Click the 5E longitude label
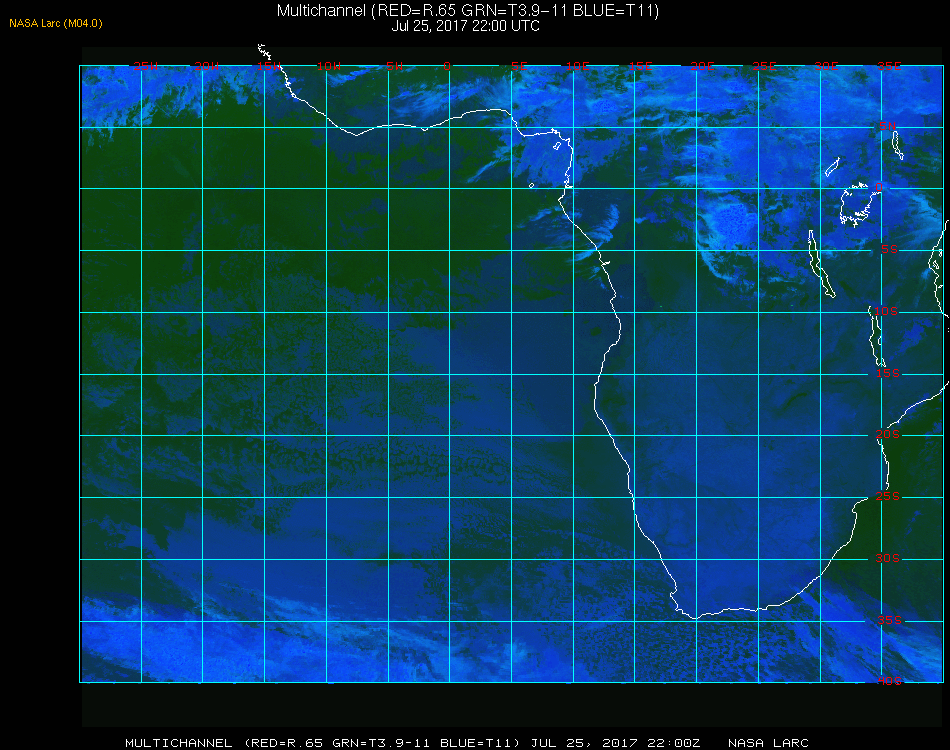This screenshot has width=950, height=750. (519, 66)
